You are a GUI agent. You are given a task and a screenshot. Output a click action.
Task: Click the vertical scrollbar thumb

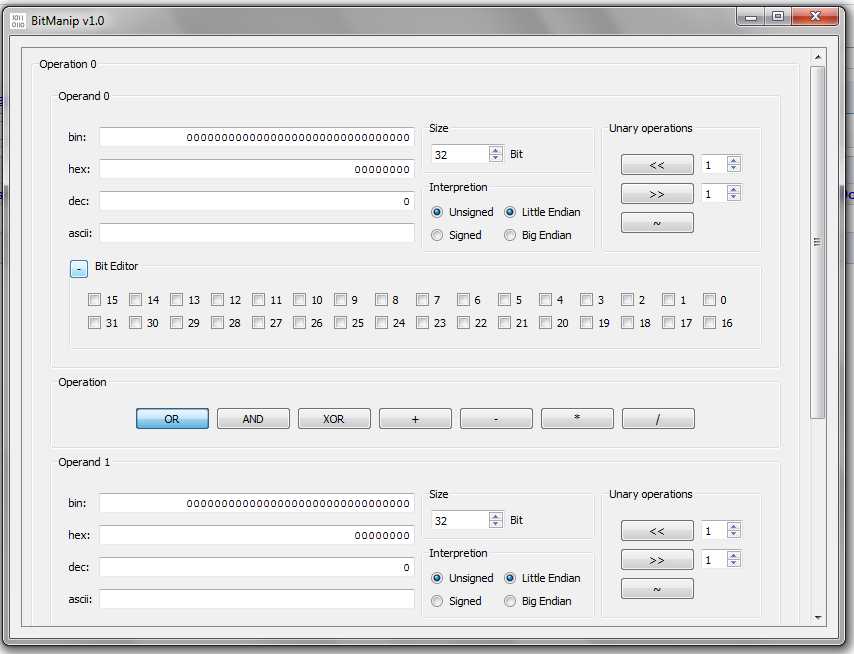[x=818, y=242]
